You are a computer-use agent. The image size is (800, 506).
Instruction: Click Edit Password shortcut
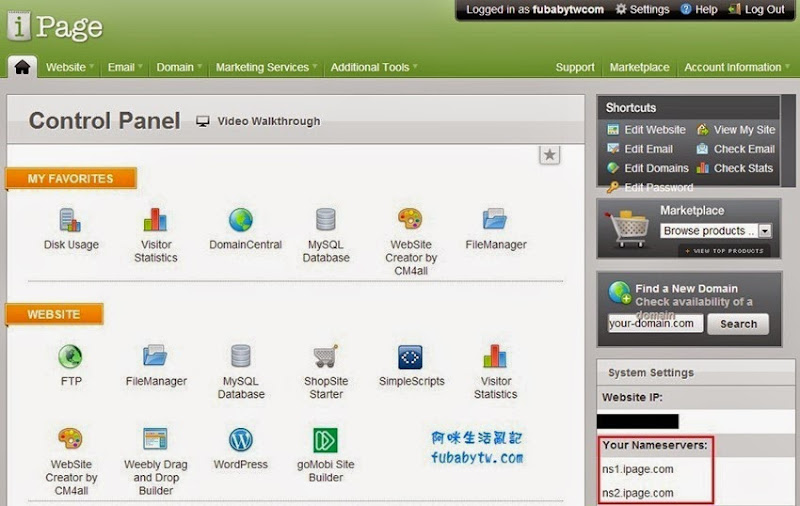click(x=649, y=187)
